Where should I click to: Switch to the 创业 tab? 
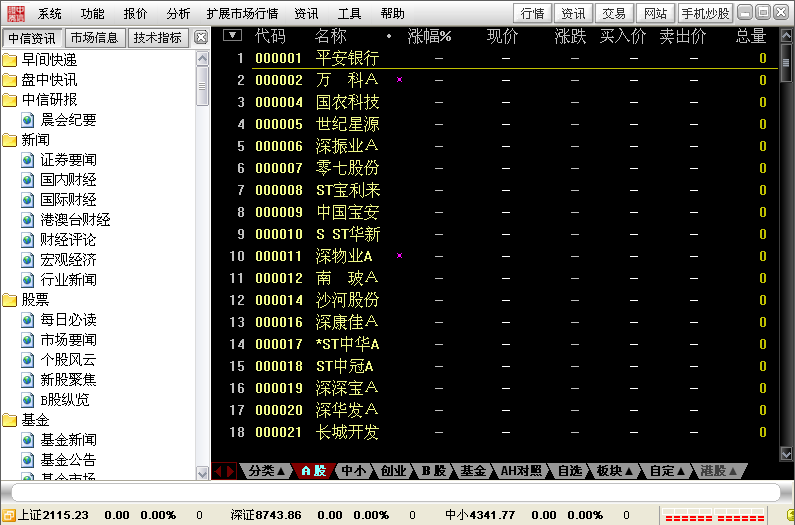click(394, 470)
